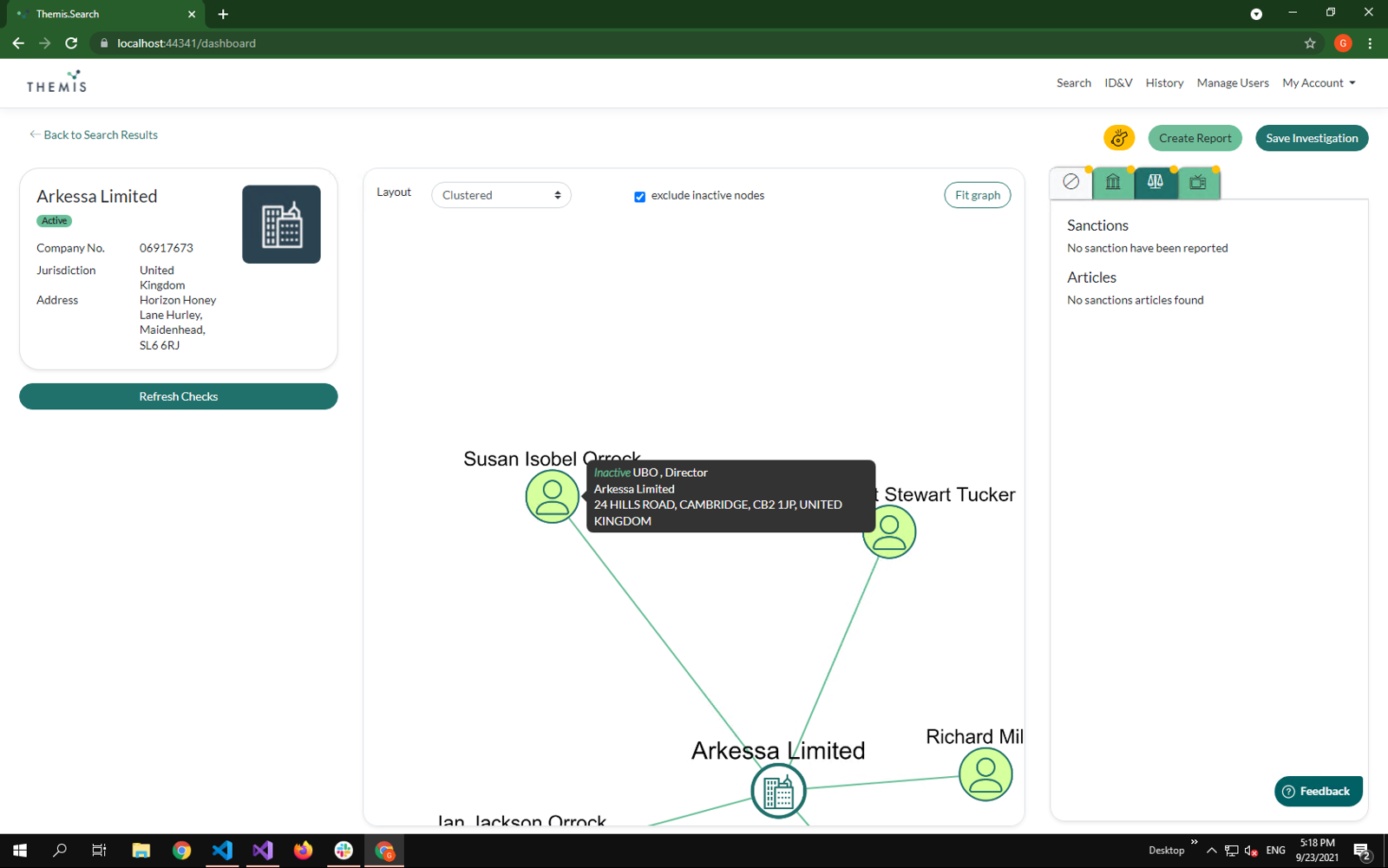Open Manage Users in top navigation
1388x868 pixels.
(x=1232, y=83)
